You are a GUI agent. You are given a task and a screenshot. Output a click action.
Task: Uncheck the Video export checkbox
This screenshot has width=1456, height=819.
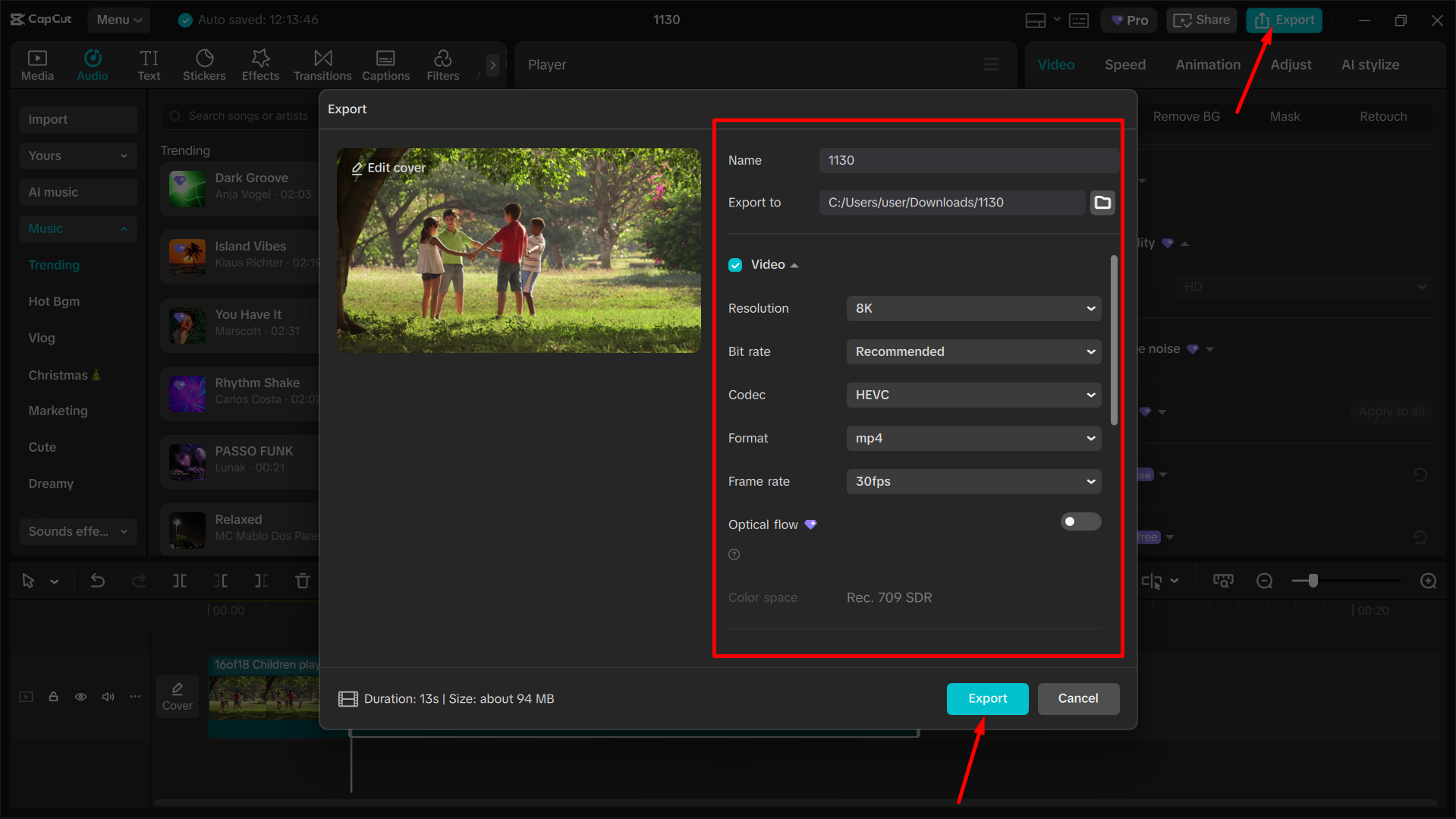point(735,264)
